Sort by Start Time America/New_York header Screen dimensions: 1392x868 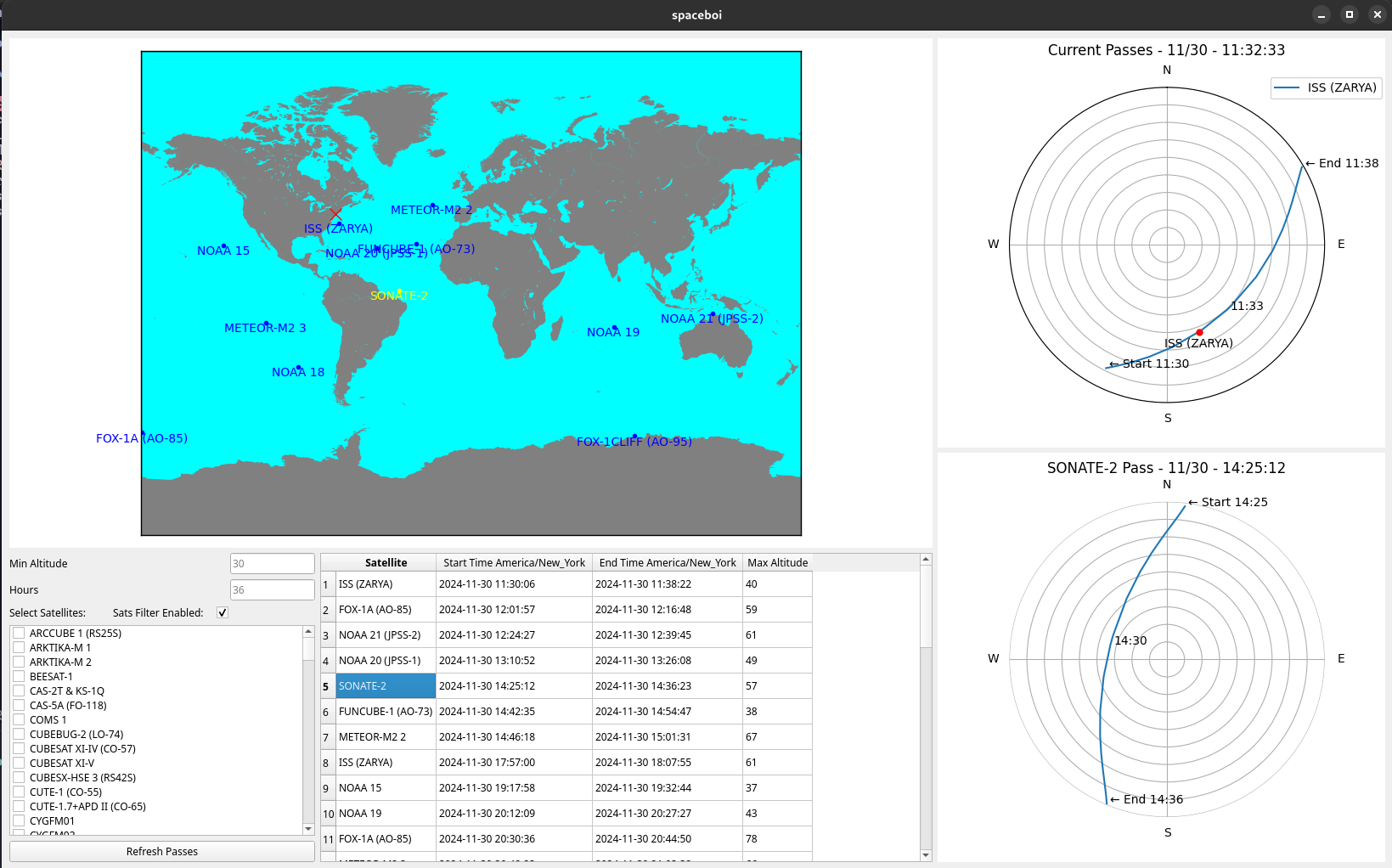click(514, 562)
